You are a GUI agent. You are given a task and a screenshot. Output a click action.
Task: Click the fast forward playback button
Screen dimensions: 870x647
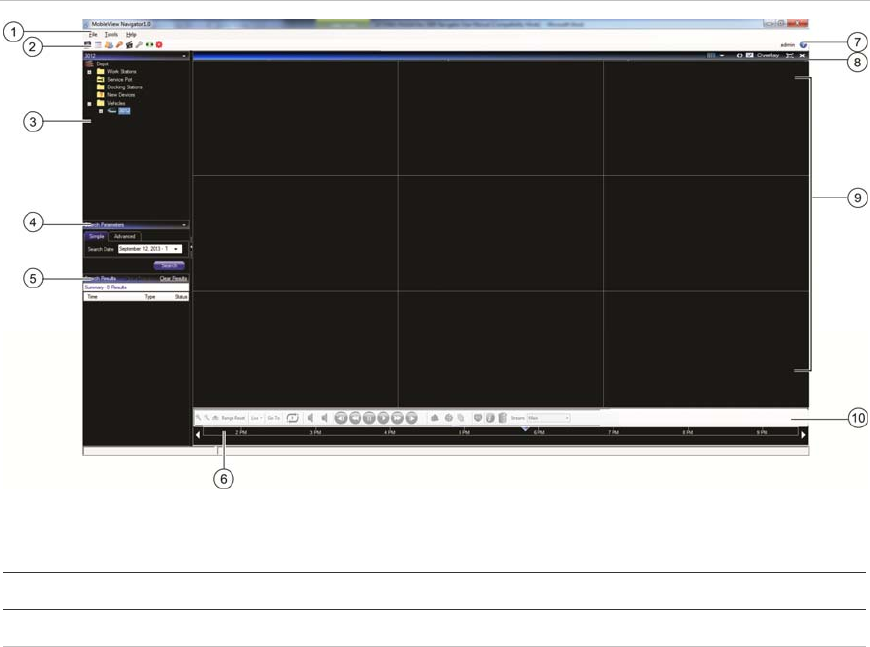[x=397, y=418]
